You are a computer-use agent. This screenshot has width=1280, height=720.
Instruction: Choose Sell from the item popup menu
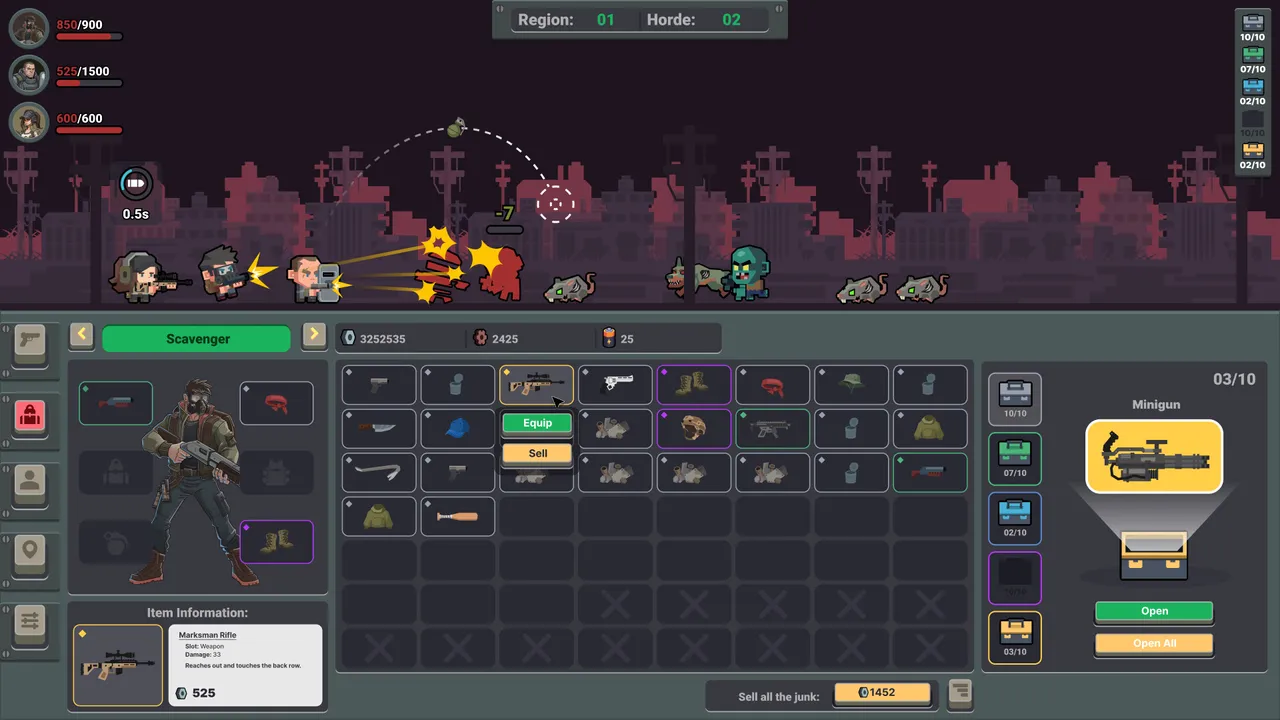[x=537, y=453]
